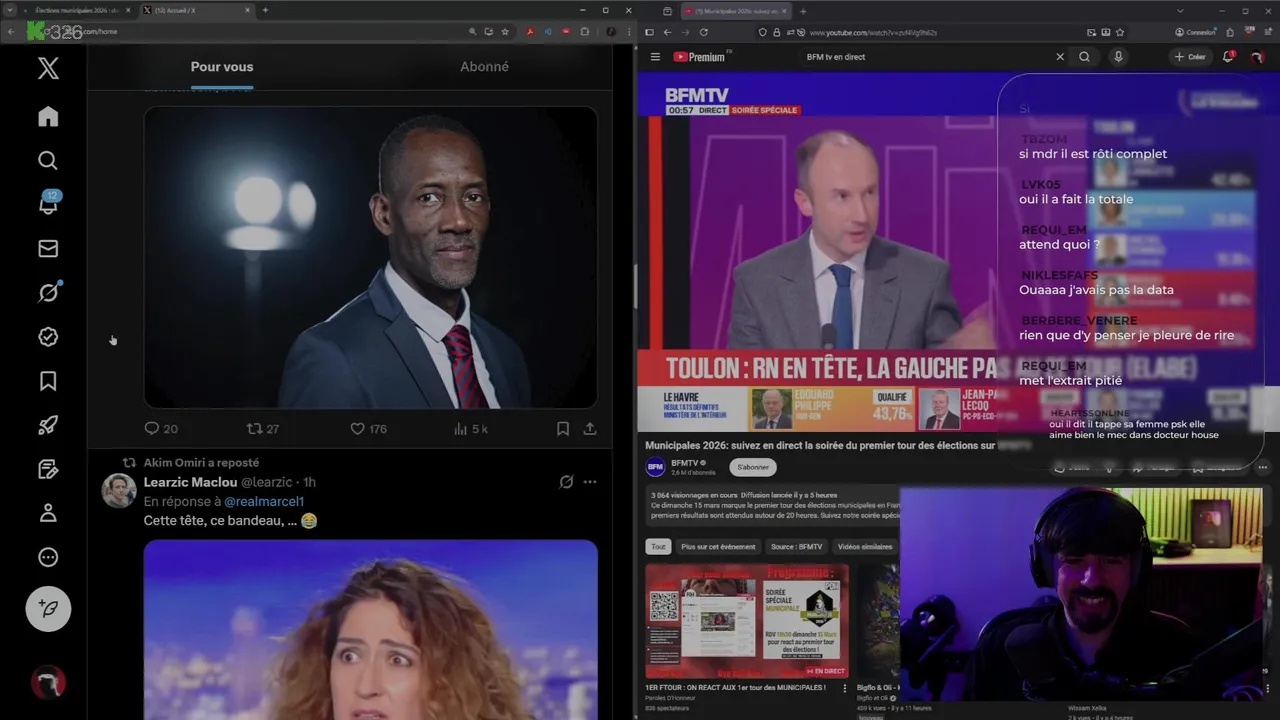Go back in the left browser window
This screenshot has width=1280, height=720.
pos(11,32)
